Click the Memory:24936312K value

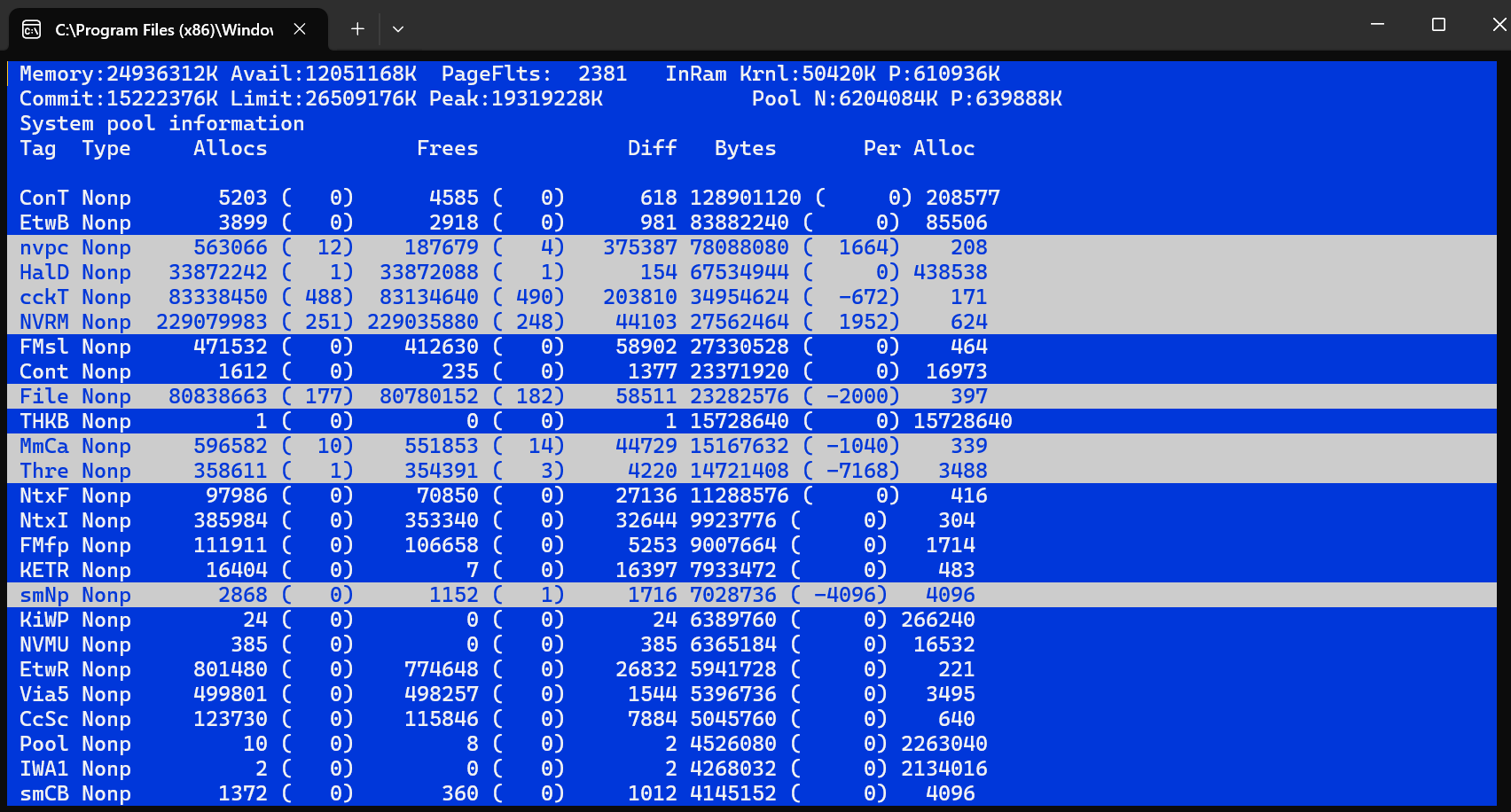point(119,74)
